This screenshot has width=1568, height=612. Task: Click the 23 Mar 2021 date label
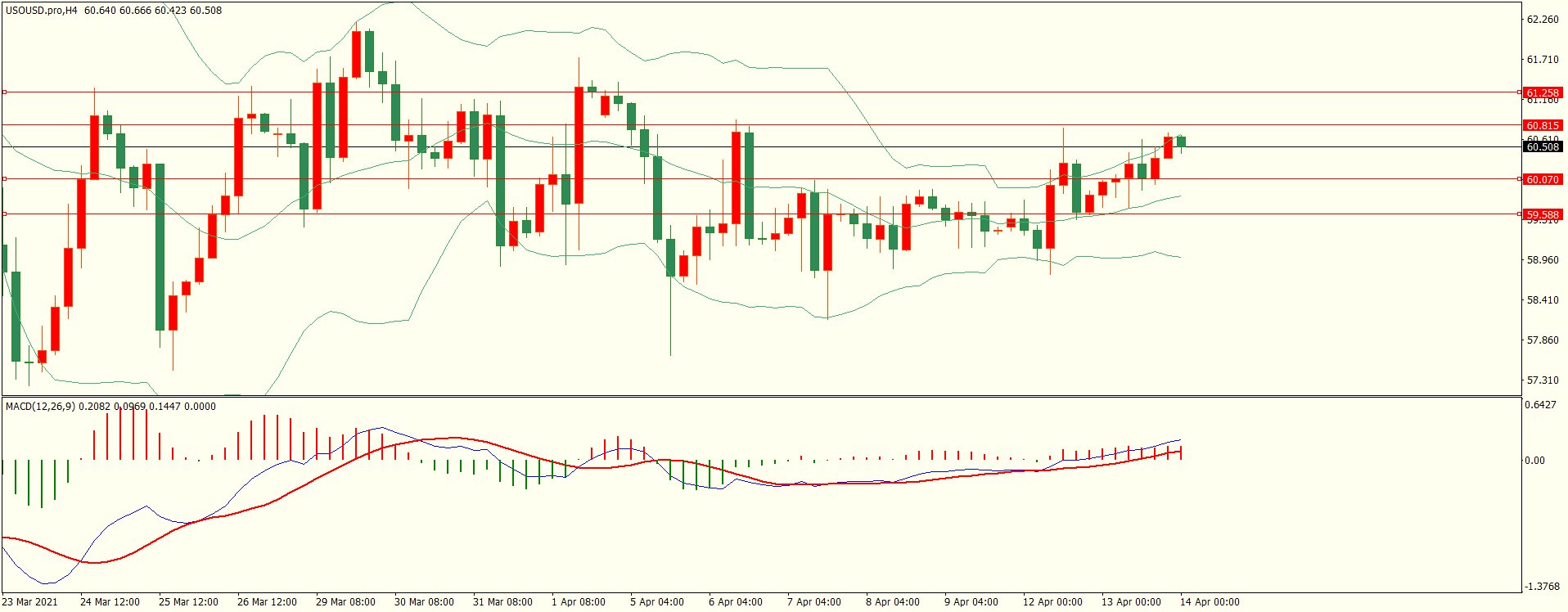pos(30,602)
